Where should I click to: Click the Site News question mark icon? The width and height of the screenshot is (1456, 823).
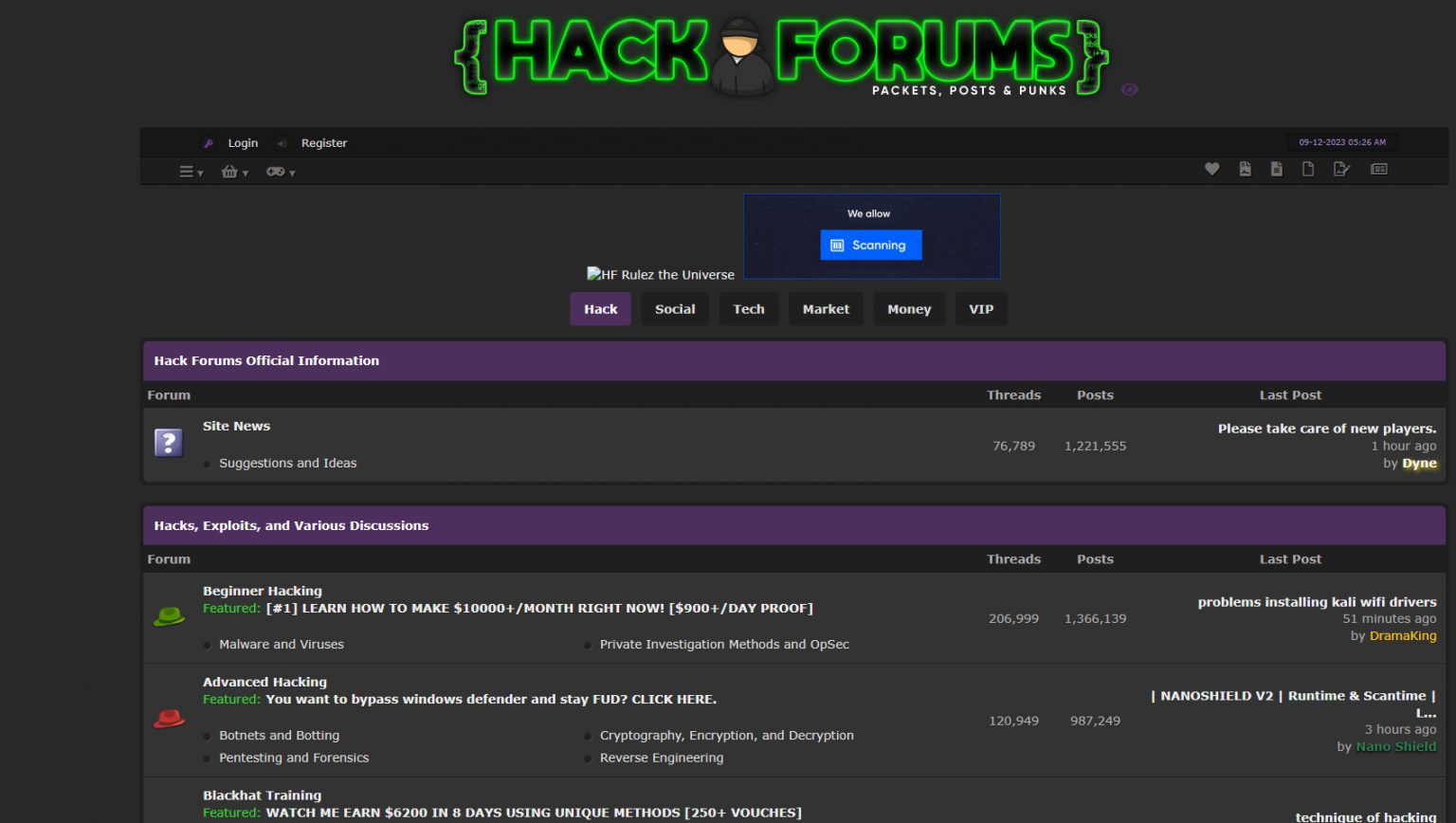(169, 443)
